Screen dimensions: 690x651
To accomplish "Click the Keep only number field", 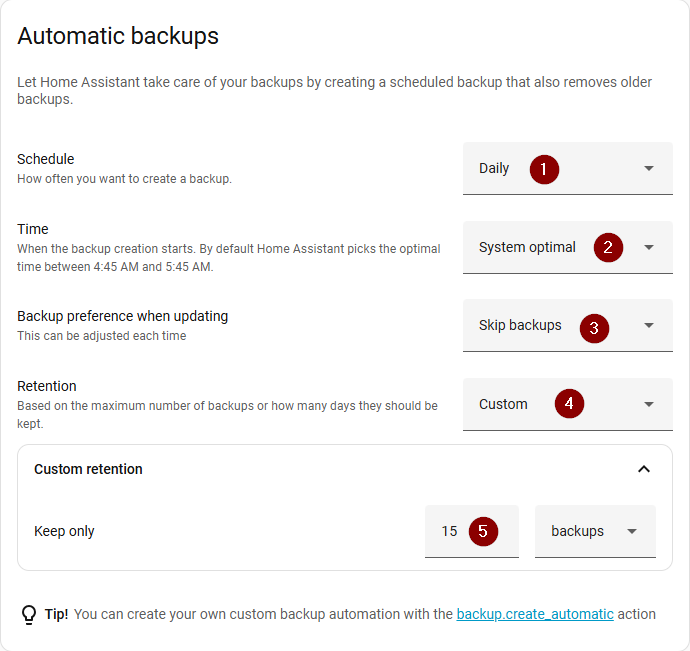I will [450, 531].
